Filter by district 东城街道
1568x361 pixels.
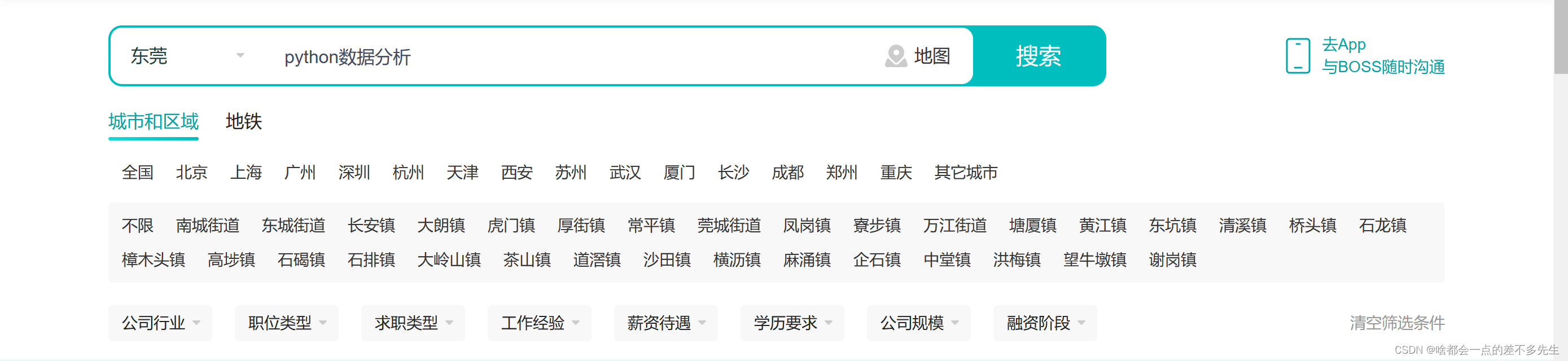tap(294, 225)
